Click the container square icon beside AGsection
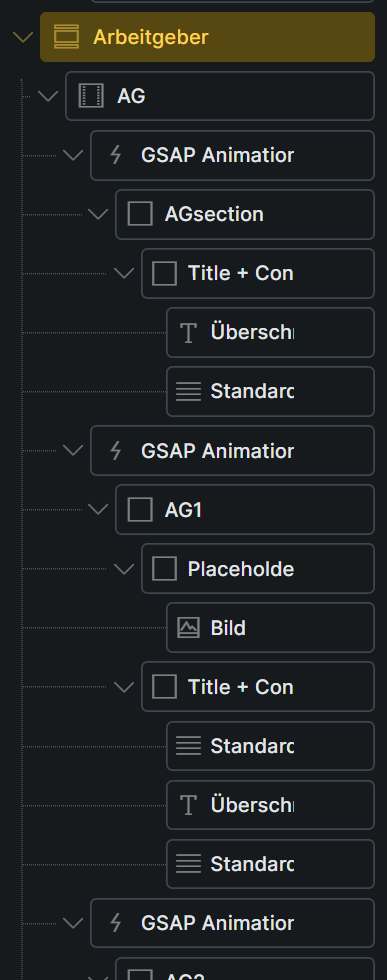Viewport: 387px width, 980px height. point(140,214)
